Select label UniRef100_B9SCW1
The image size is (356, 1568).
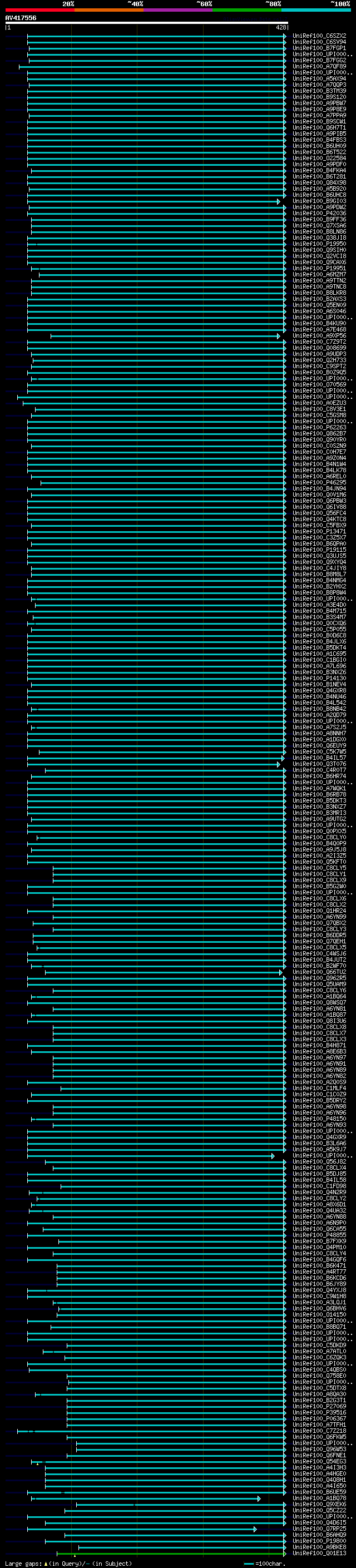319,121
